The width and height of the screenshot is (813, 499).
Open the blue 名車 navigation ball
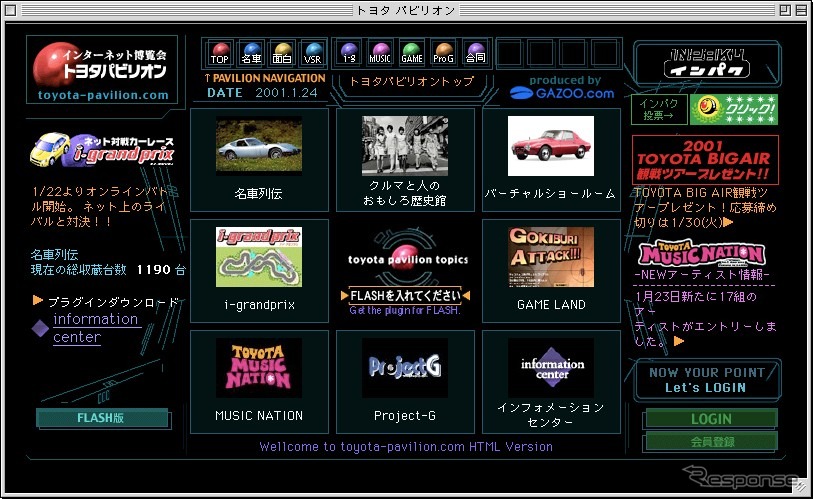[x=251, y=53]
